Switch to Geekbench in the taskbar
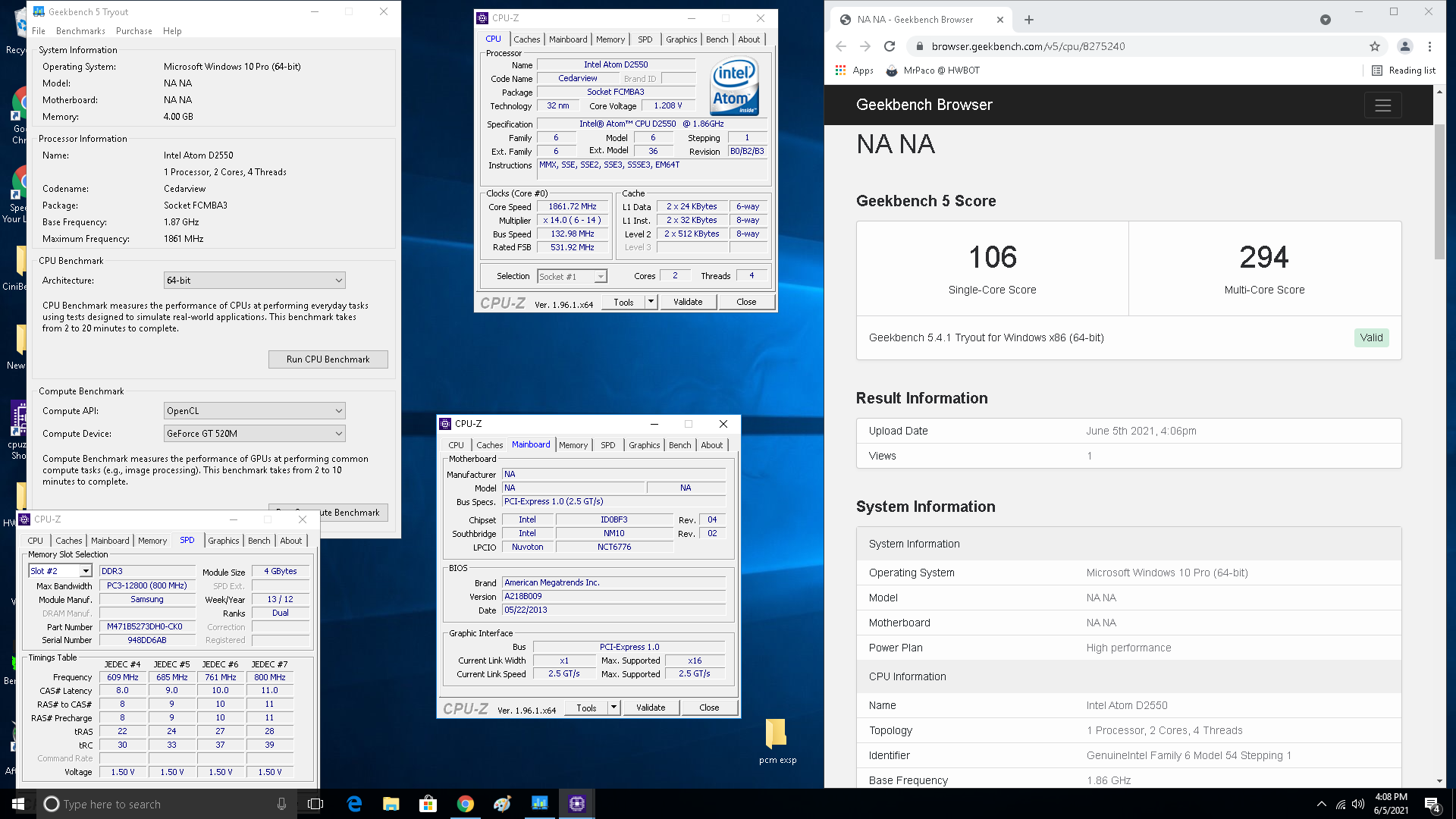The image size is (1456, 819). [x=540, y=804]
